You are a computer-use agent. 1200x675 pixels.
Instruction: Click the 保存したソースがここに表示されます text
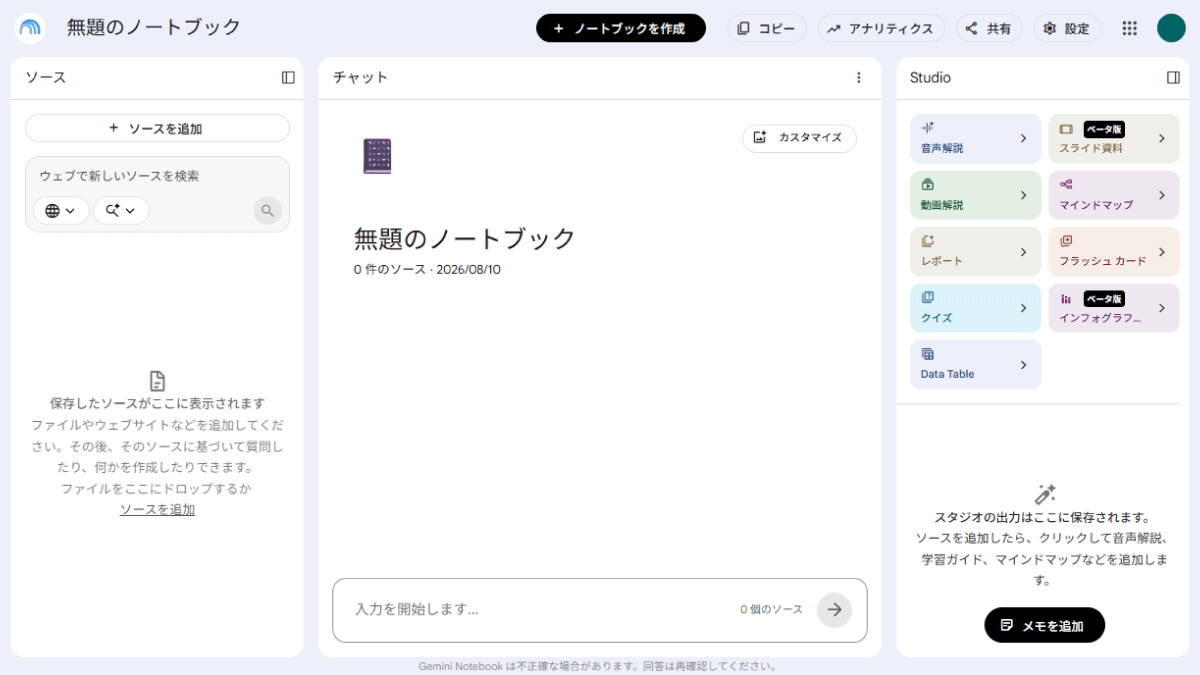point(157,403)
